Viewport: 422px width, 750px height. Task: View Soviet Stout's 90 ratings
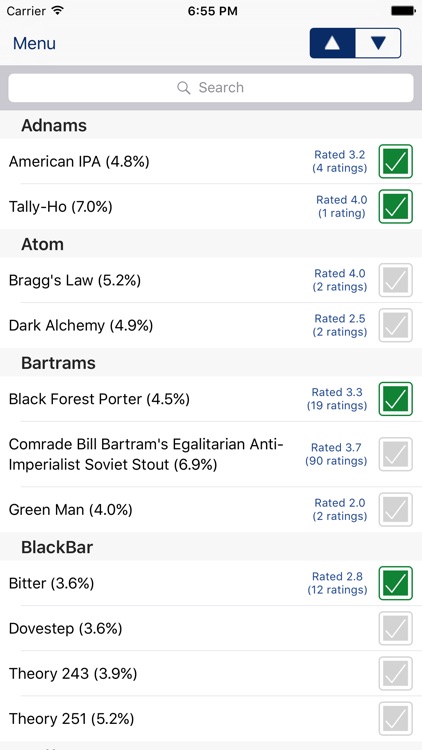(336, 454)
